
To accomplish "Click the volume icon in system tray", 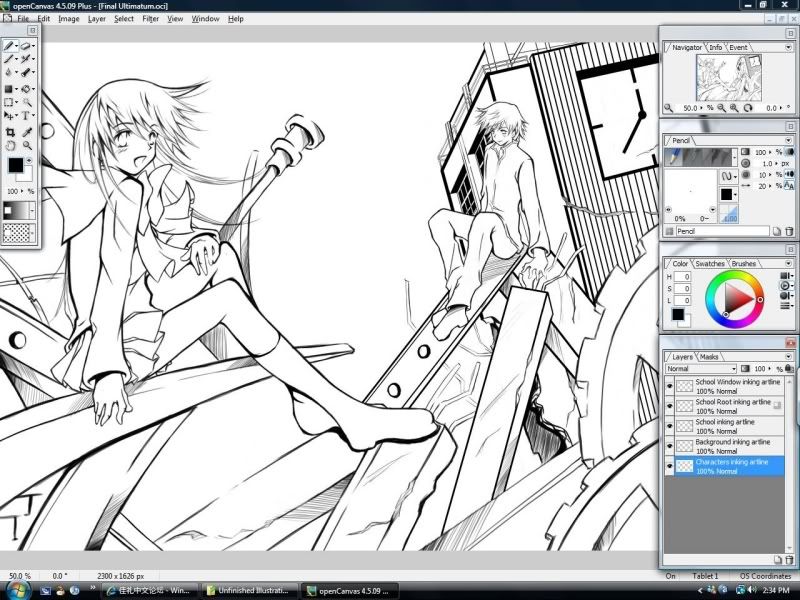I will pos(752,590).
